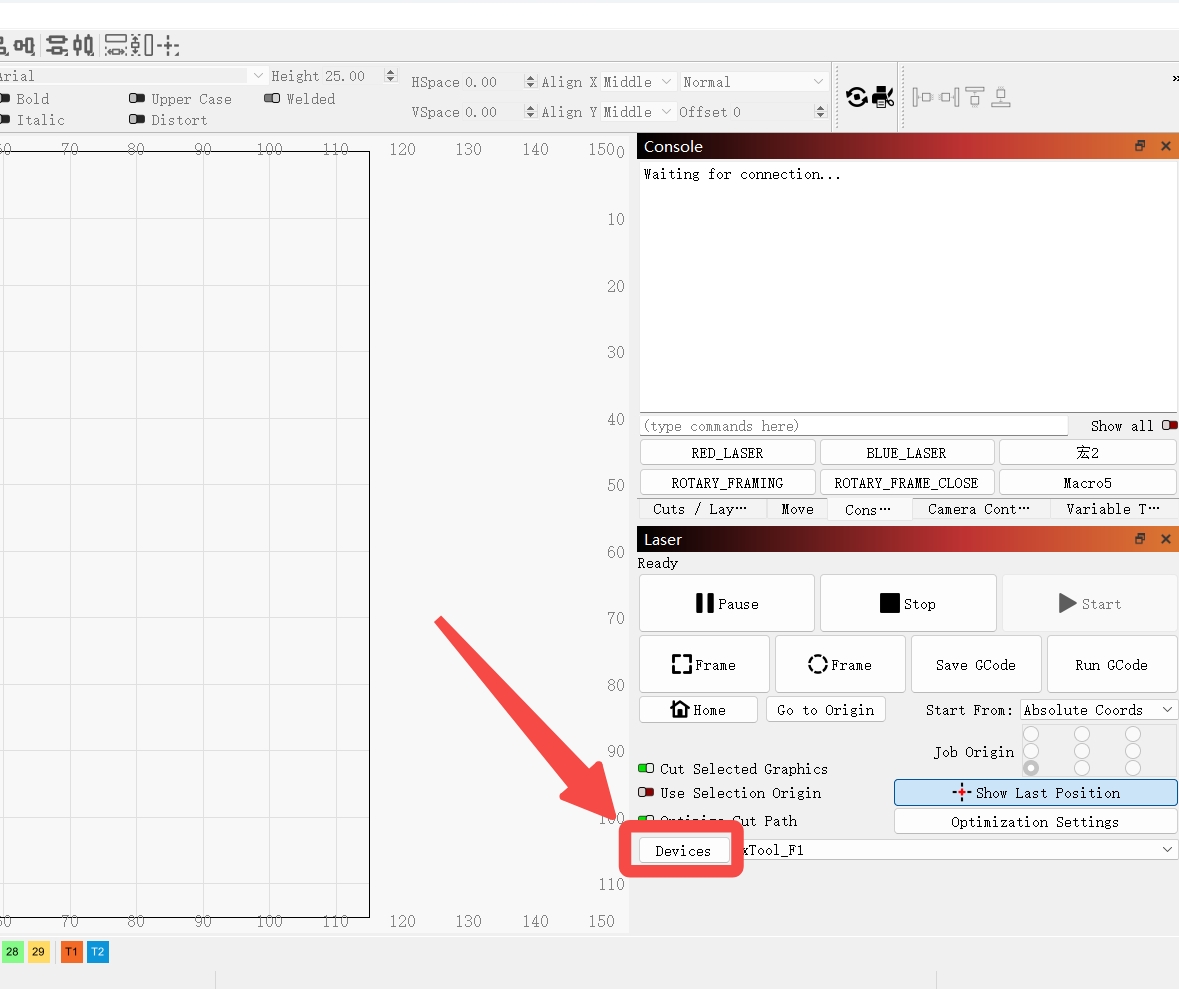
Task: Toggle Cut Selected Graphics
Action: click(x=646, y=769)
